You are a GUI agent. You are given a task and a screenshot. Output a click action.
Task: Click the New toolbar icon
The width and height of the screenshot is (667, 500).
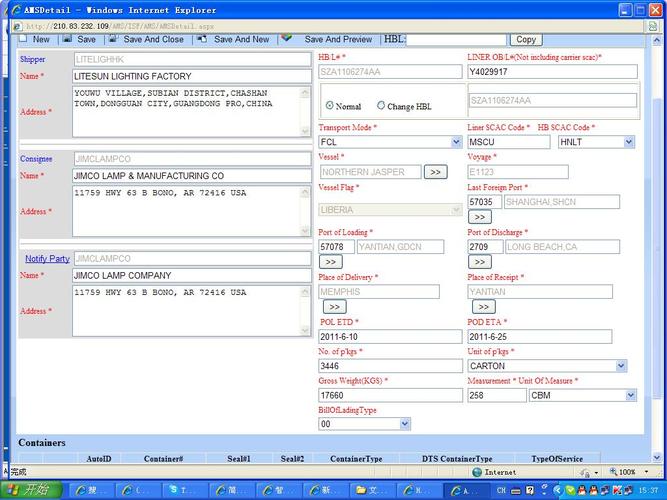[x=23, y=39]
